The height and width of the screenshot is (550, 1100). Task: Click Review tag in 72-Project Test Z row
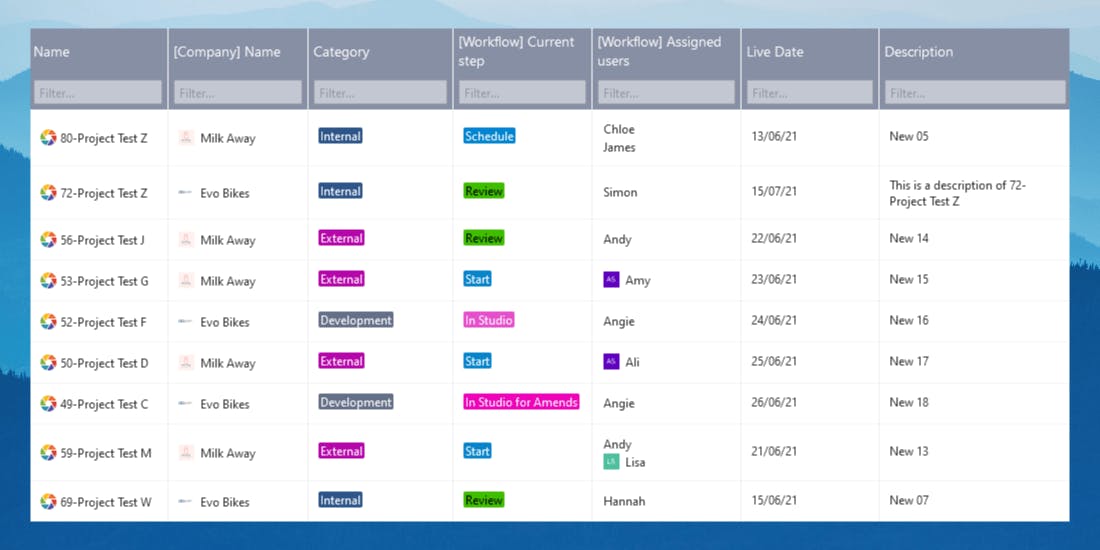pos(483,191)
